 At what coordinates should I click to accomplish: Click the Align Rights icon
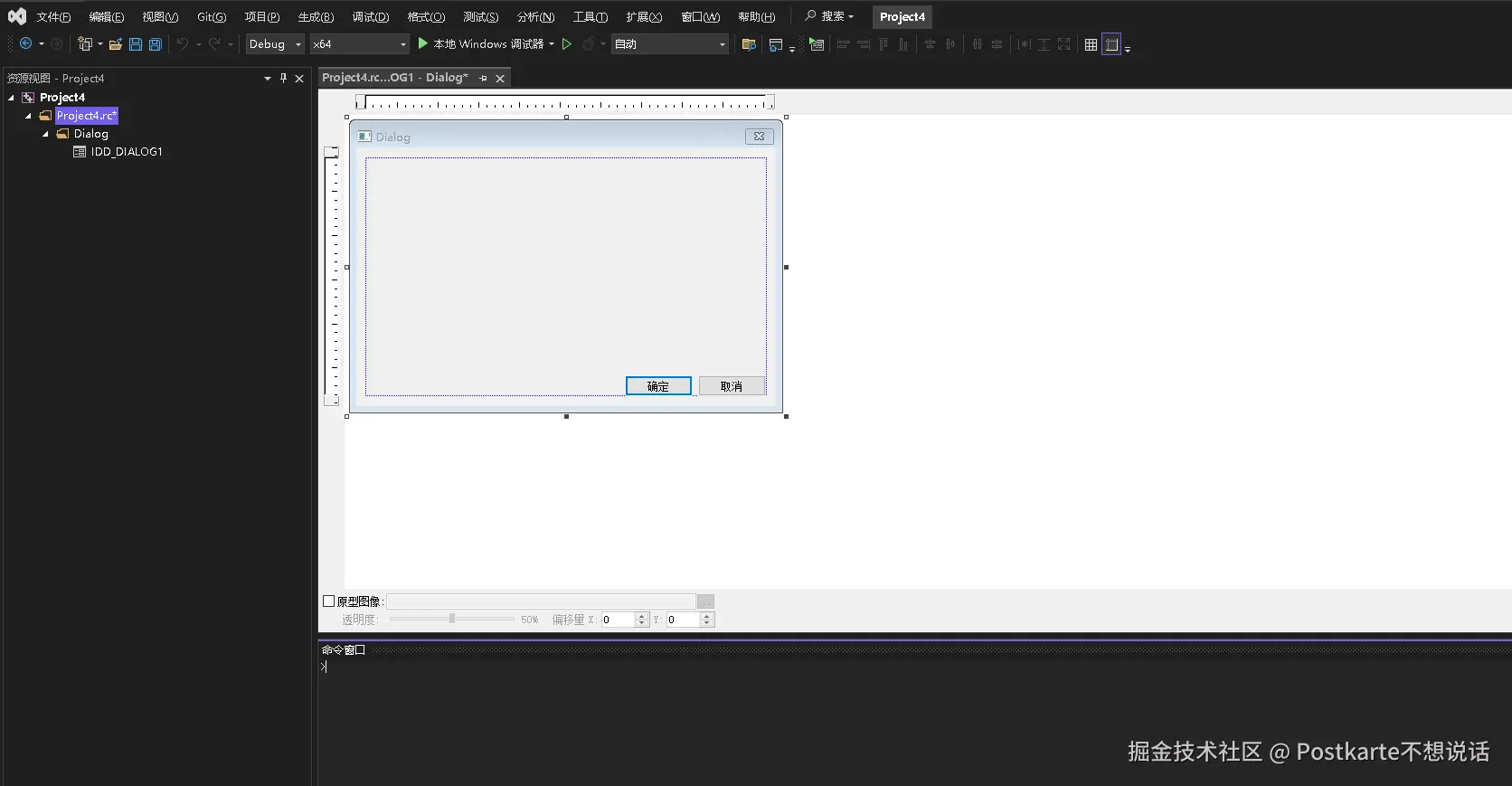[864, 44]
